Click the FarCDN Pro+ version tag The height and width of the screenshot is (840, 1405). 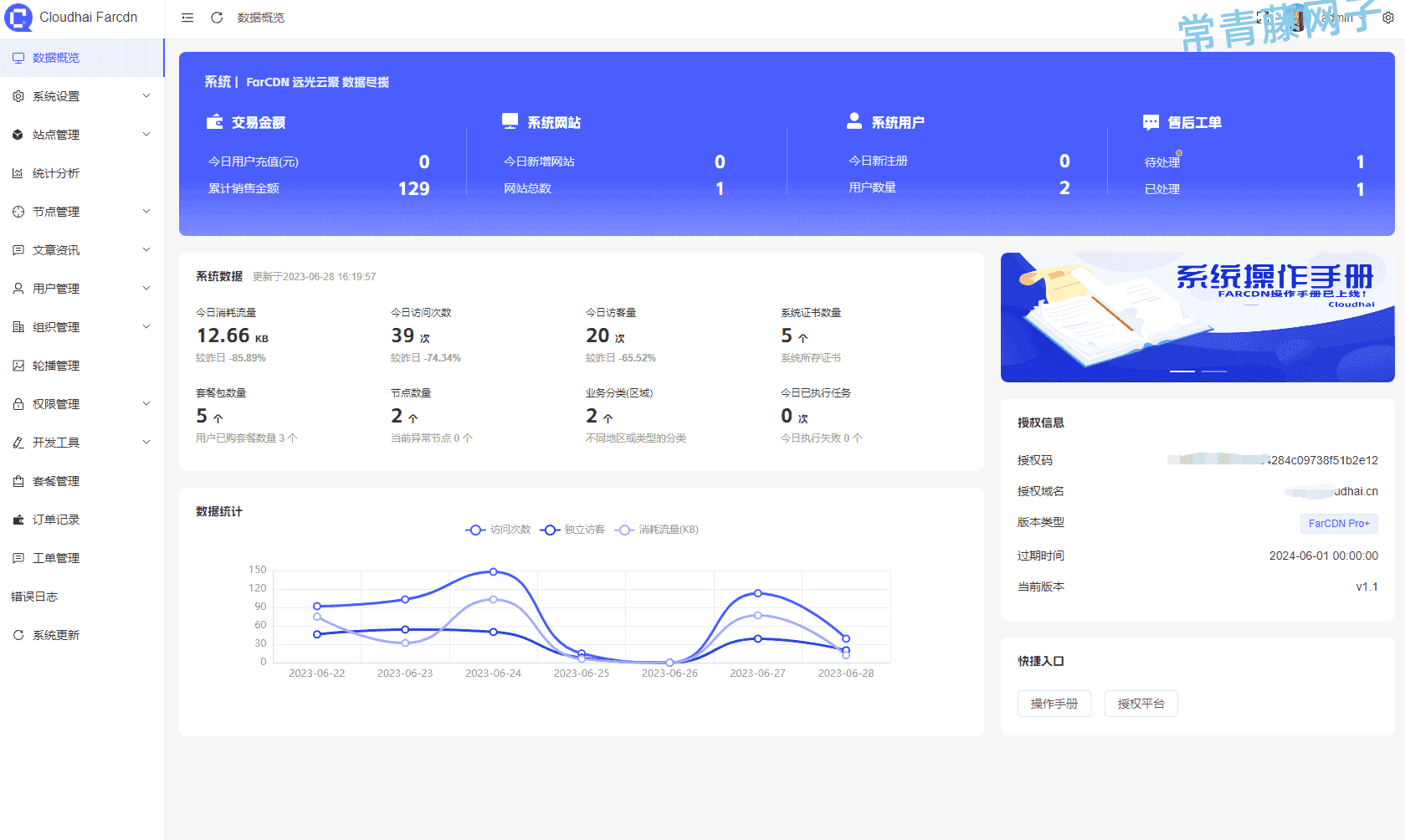1339,524
